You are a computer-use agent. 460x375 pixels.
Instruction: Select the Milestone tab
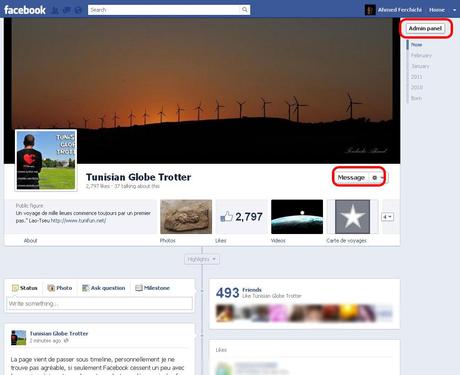152,288
